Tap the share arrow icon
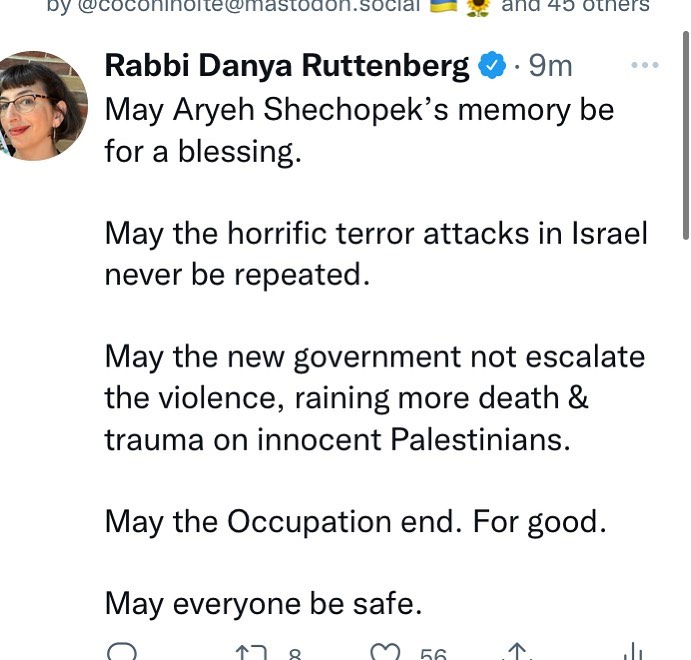This screenshot has height=660, width=691. 516,652
